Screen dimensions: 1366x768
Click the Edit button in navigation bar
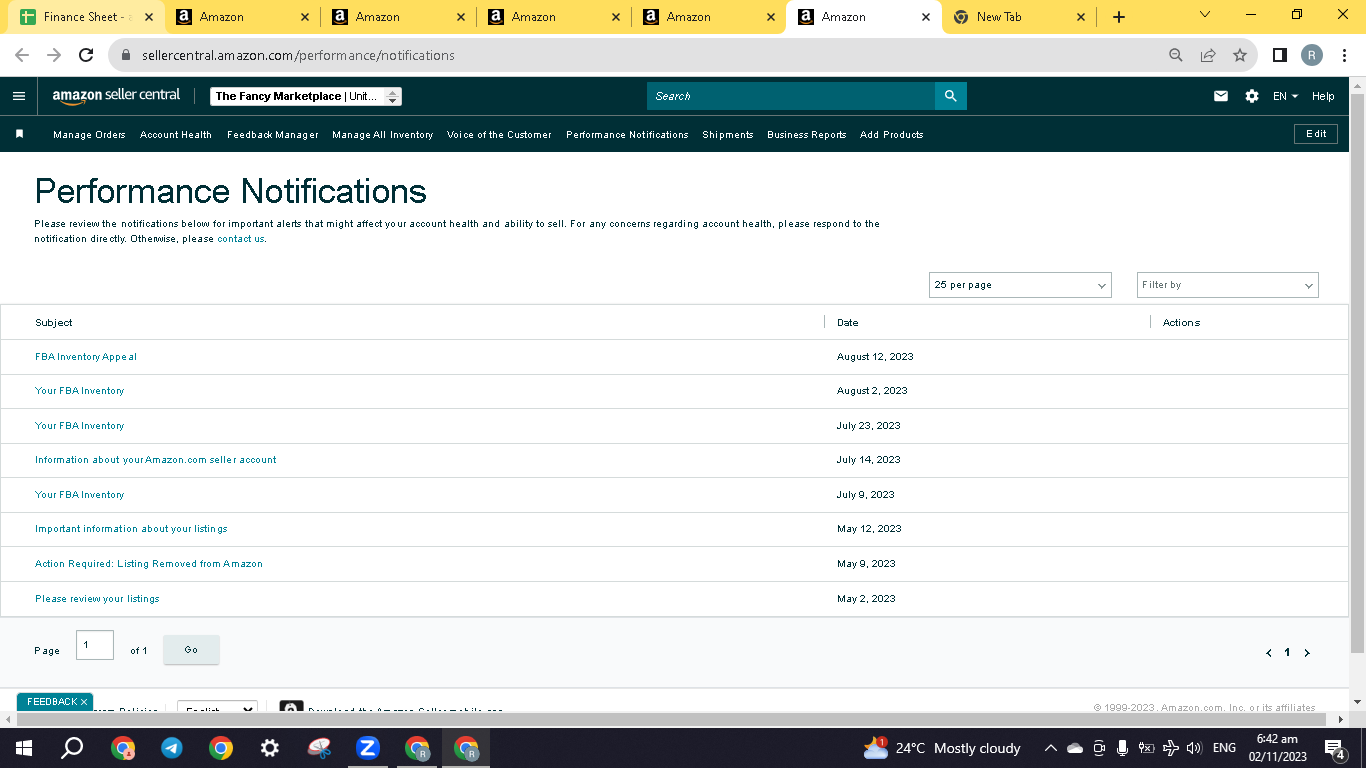tap(1316, 134)
